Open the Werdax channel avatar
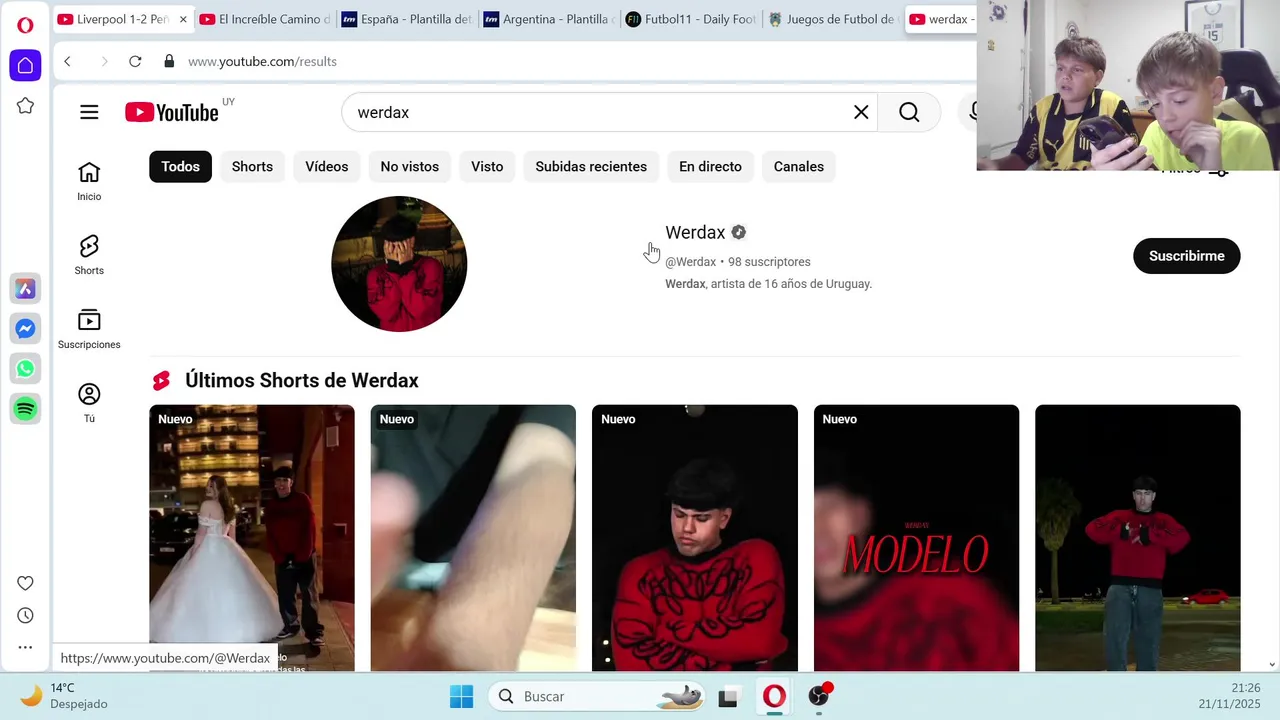Screen dimensions: 1280x720 pos(399,264)
